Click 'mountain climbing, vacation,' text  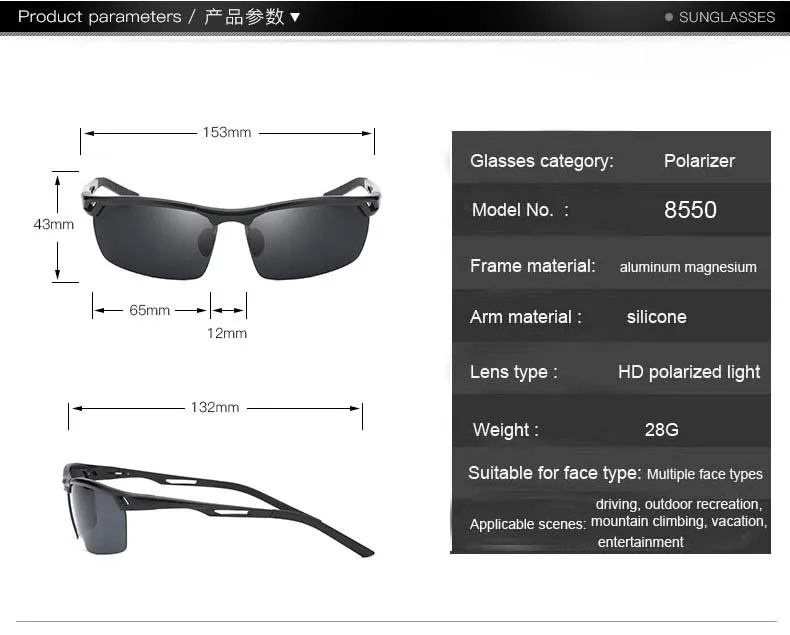coord(679,521)
